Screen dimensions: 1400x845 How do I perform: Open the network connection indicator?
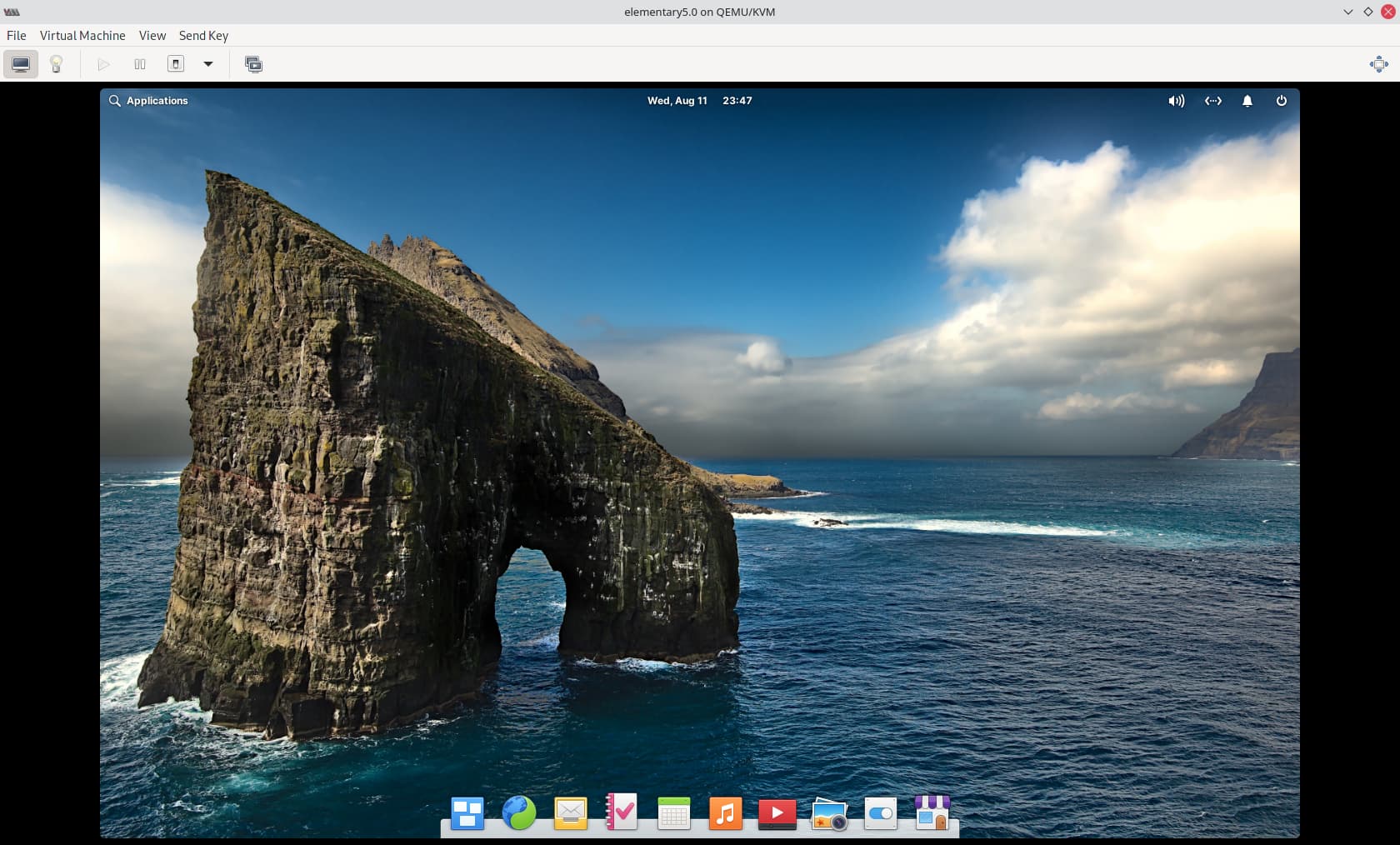point(1213,101)
